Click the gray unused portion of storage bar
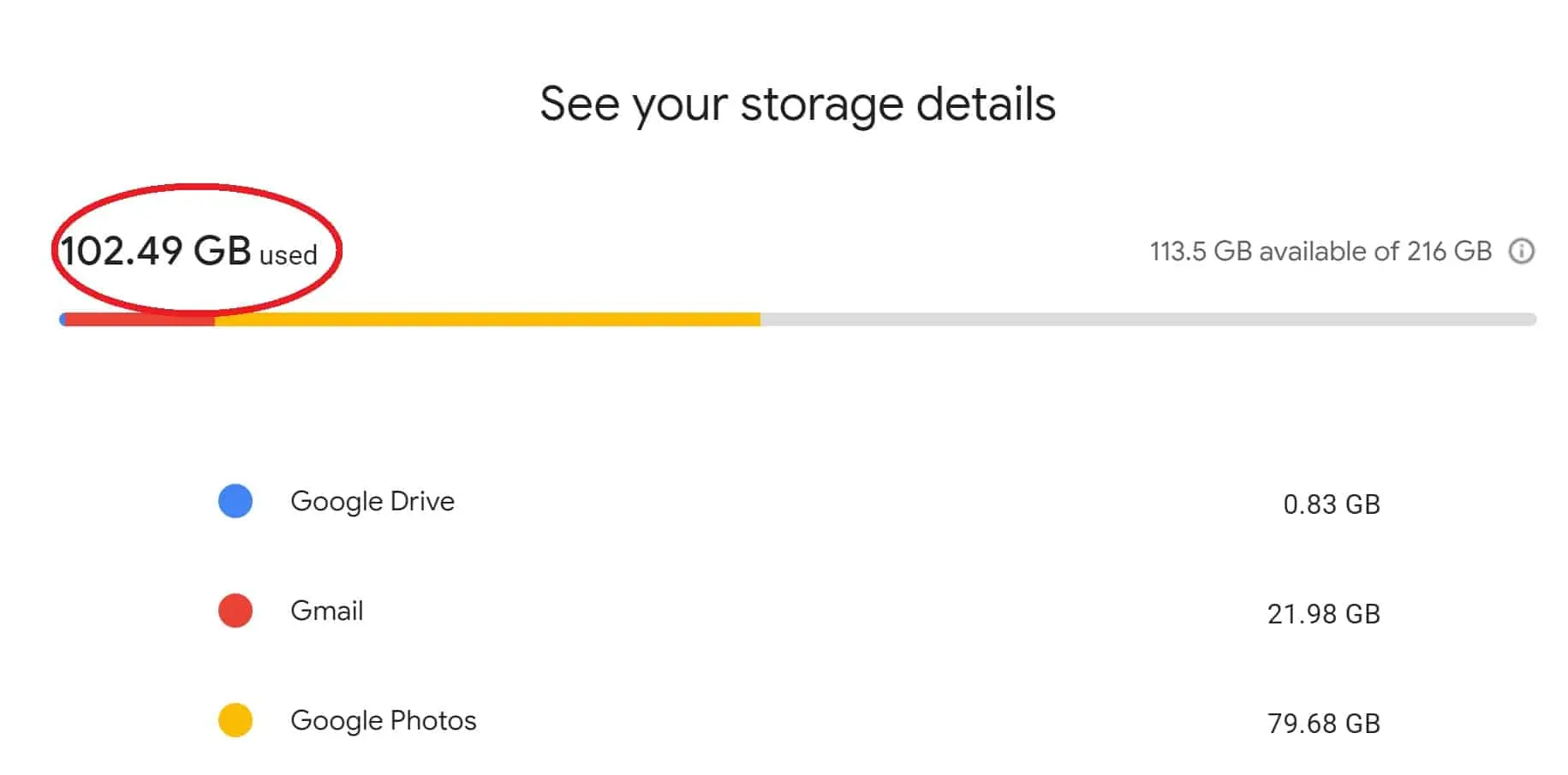Screen dimensions: 1568x775 1148,319
